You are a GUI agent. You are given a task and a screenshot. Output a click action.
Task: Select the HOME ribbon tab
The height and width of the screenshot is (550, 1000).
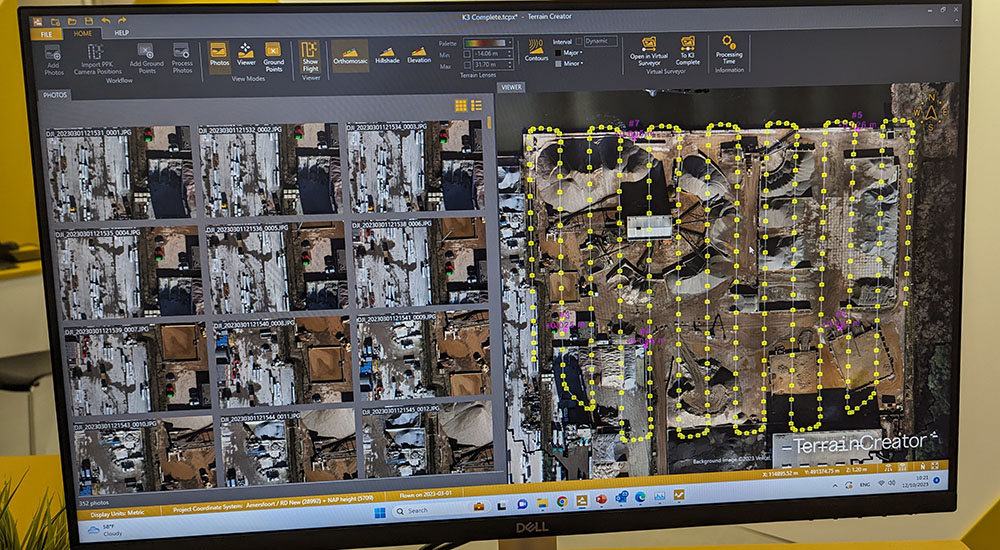(x=82, y=34)
